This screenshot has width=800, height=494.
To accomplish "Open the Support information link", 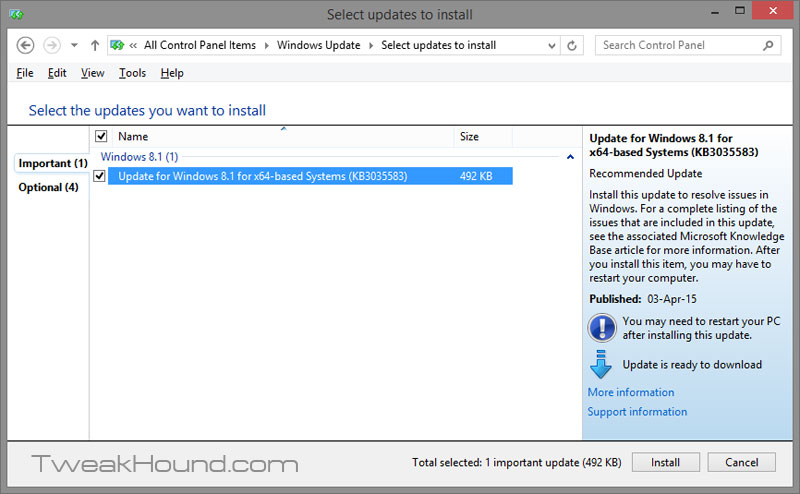I will 637,411.
